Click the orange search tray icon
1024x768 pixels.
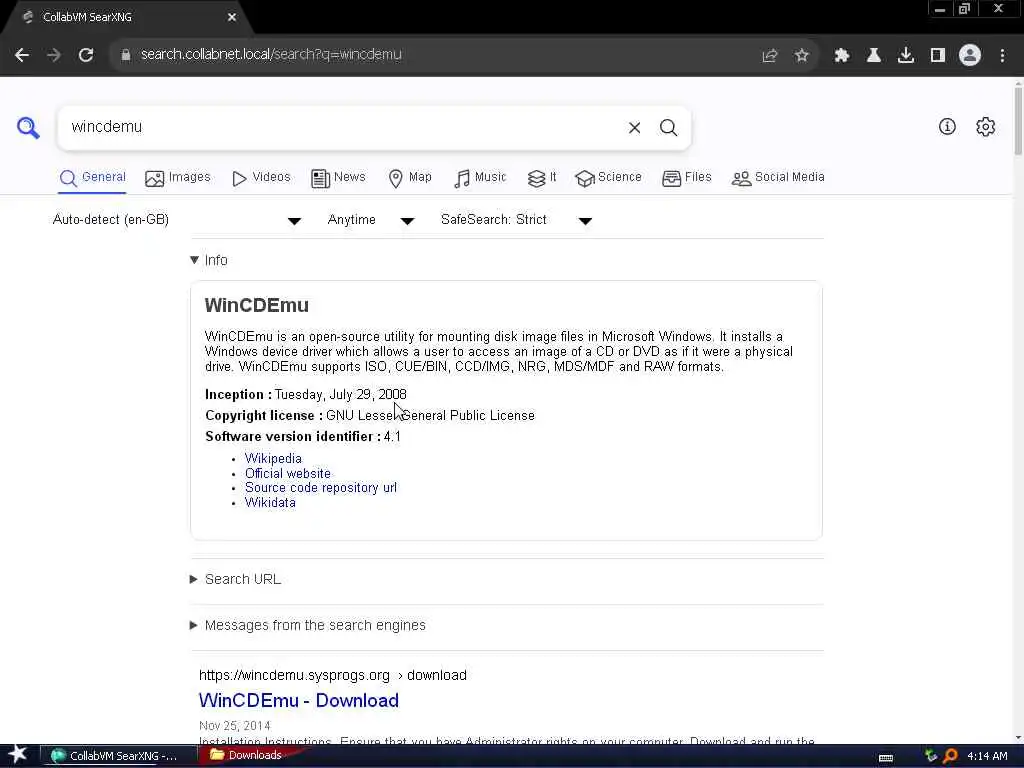pos(950,756)
